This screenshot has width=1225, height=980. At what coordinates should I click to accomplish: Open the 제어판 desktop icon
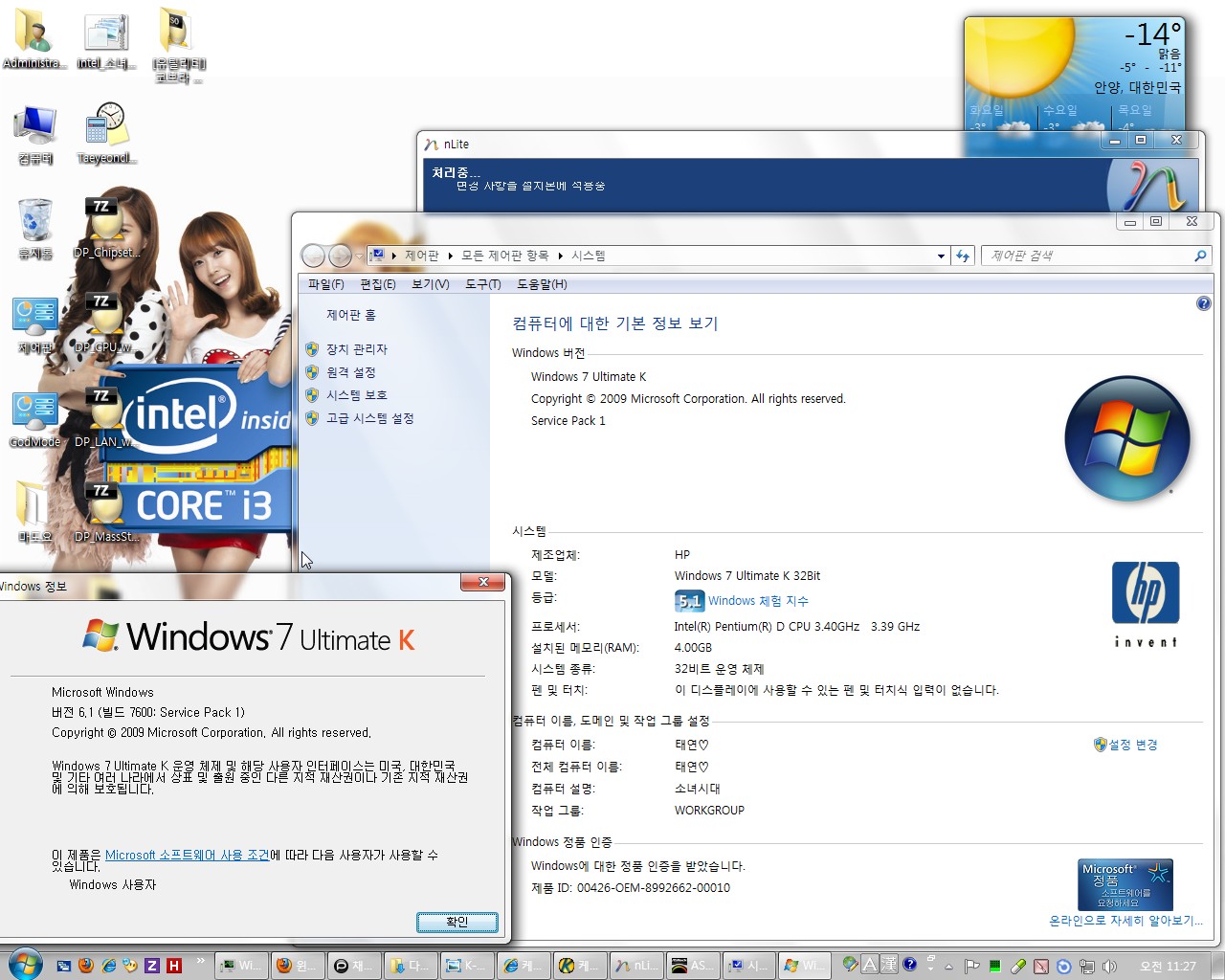[35, 323]
